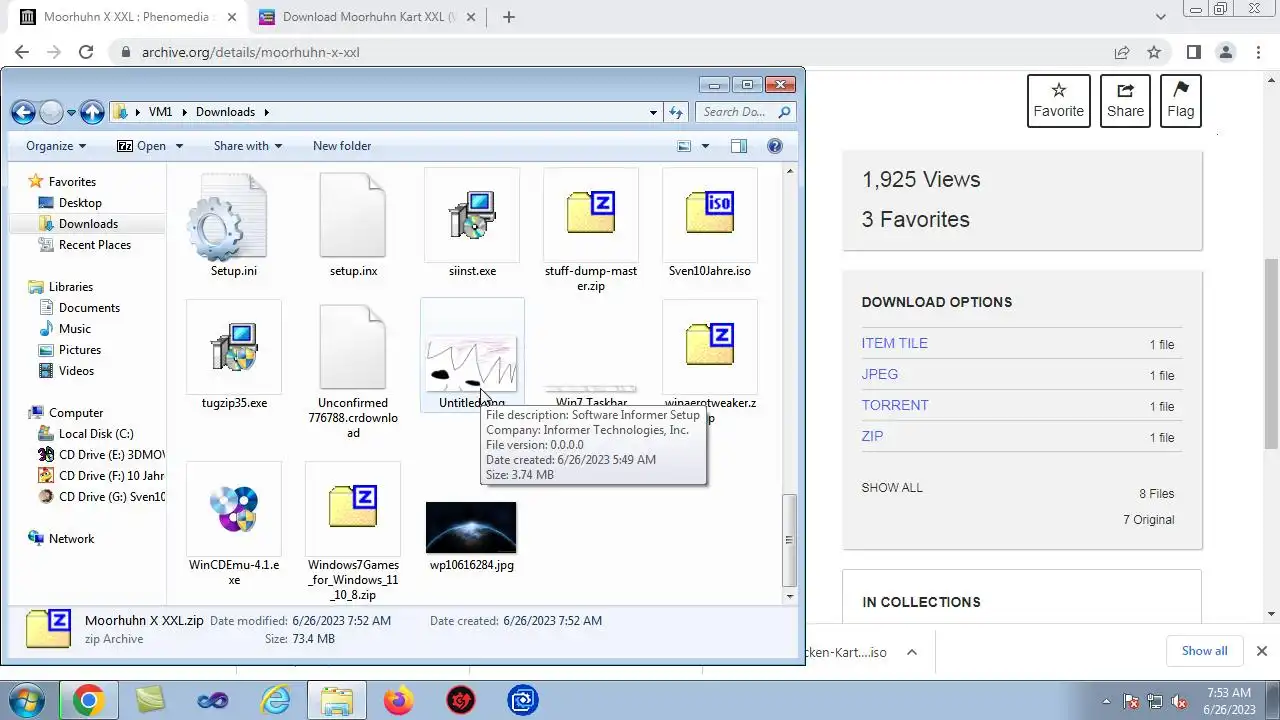Screen dimensions: 1280x720
Task: Select Documents library
Action: (x=89, y=308)
